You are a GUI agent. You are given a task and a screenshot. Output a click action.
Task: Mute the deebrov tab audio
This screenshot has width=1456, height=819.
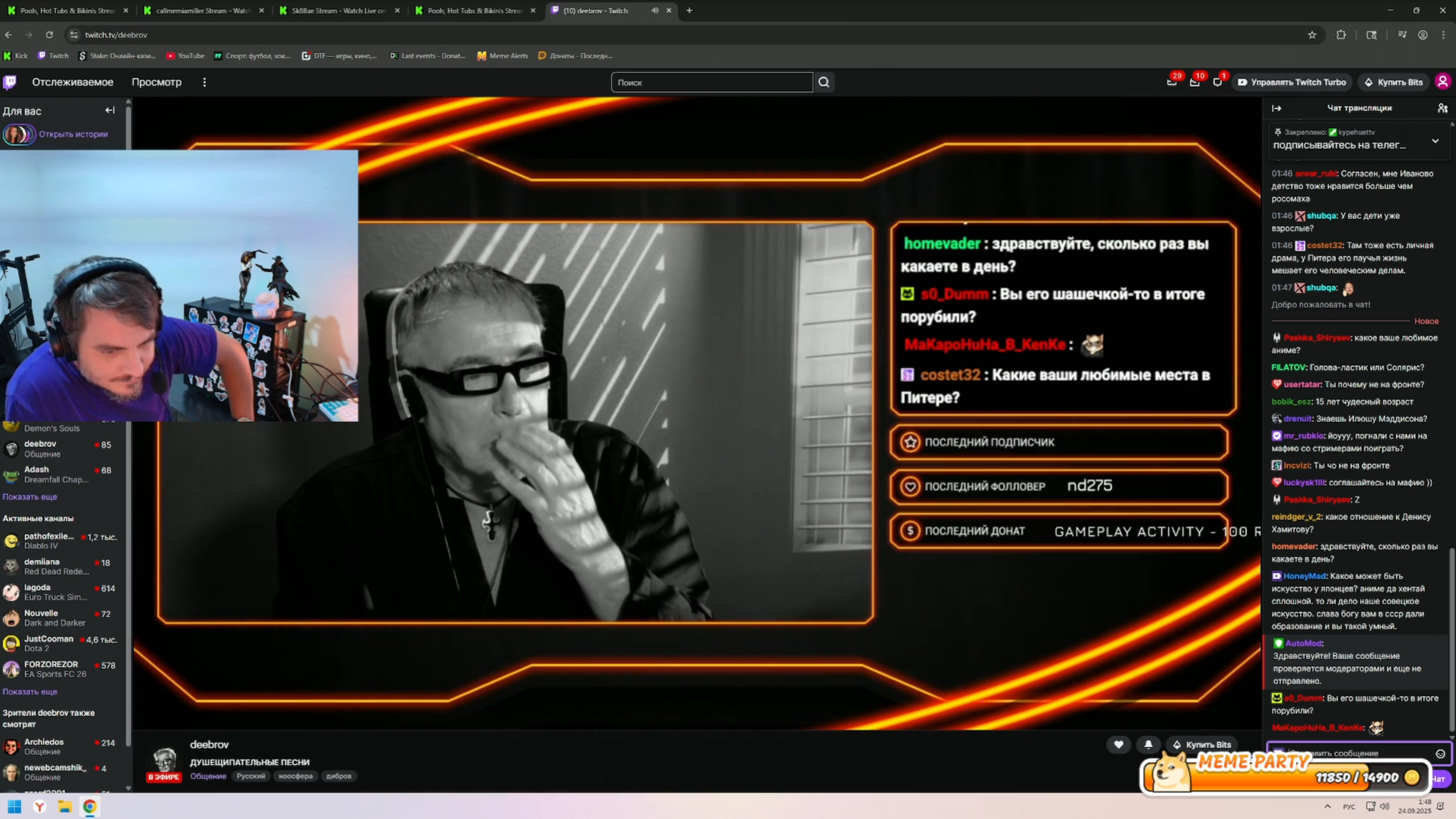655,11
